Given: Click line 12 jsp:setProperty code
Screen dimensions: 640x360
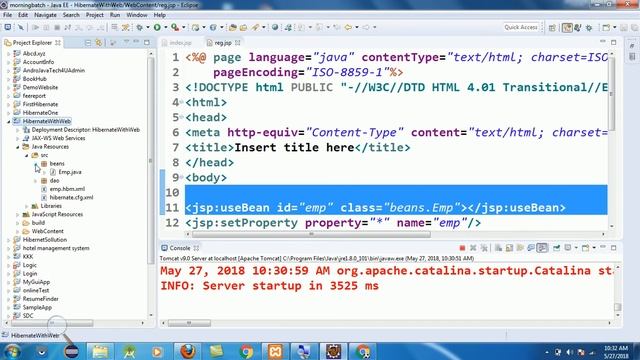Looking at the screenshot, I should tap(333, 223).
